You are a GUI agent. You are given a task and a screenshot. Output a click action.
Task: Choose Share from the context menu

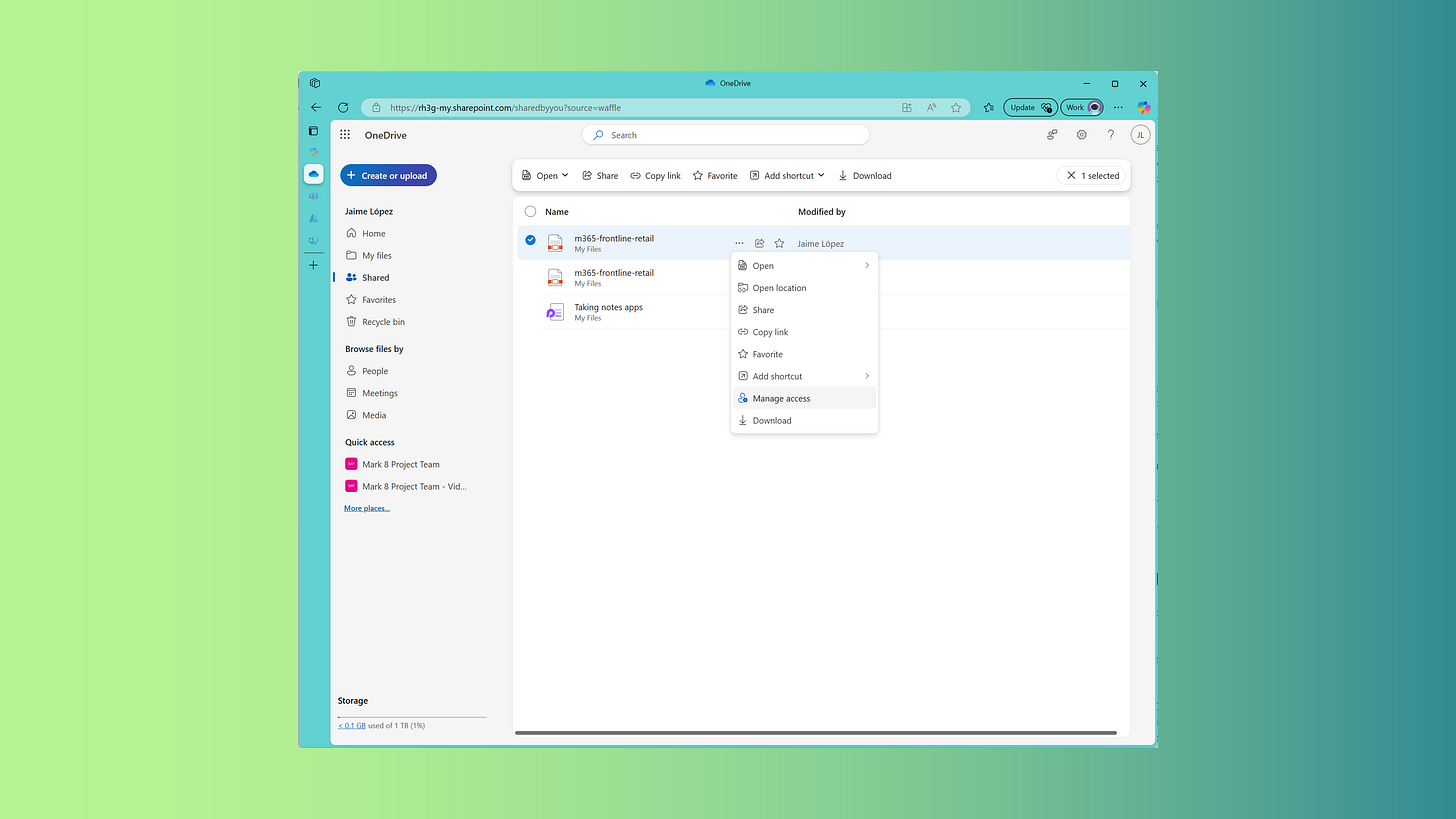click(804, 310)
